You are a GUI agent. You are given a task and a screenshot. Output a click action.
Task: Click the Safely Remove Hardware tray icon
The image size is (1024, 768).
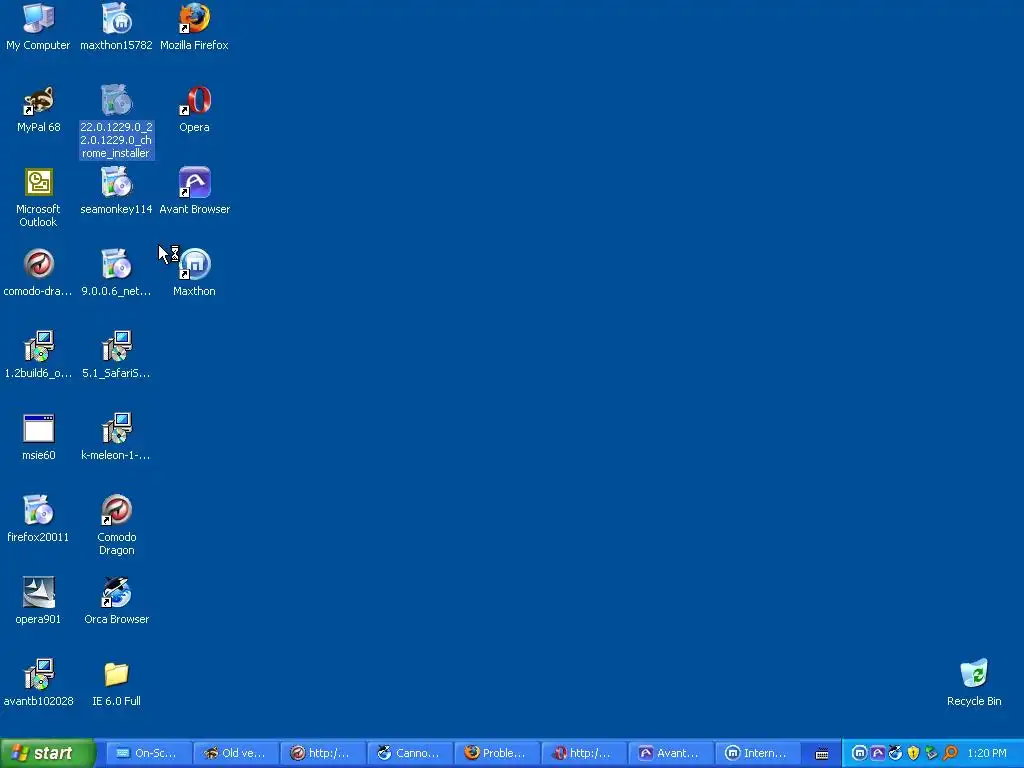(931, 753)
